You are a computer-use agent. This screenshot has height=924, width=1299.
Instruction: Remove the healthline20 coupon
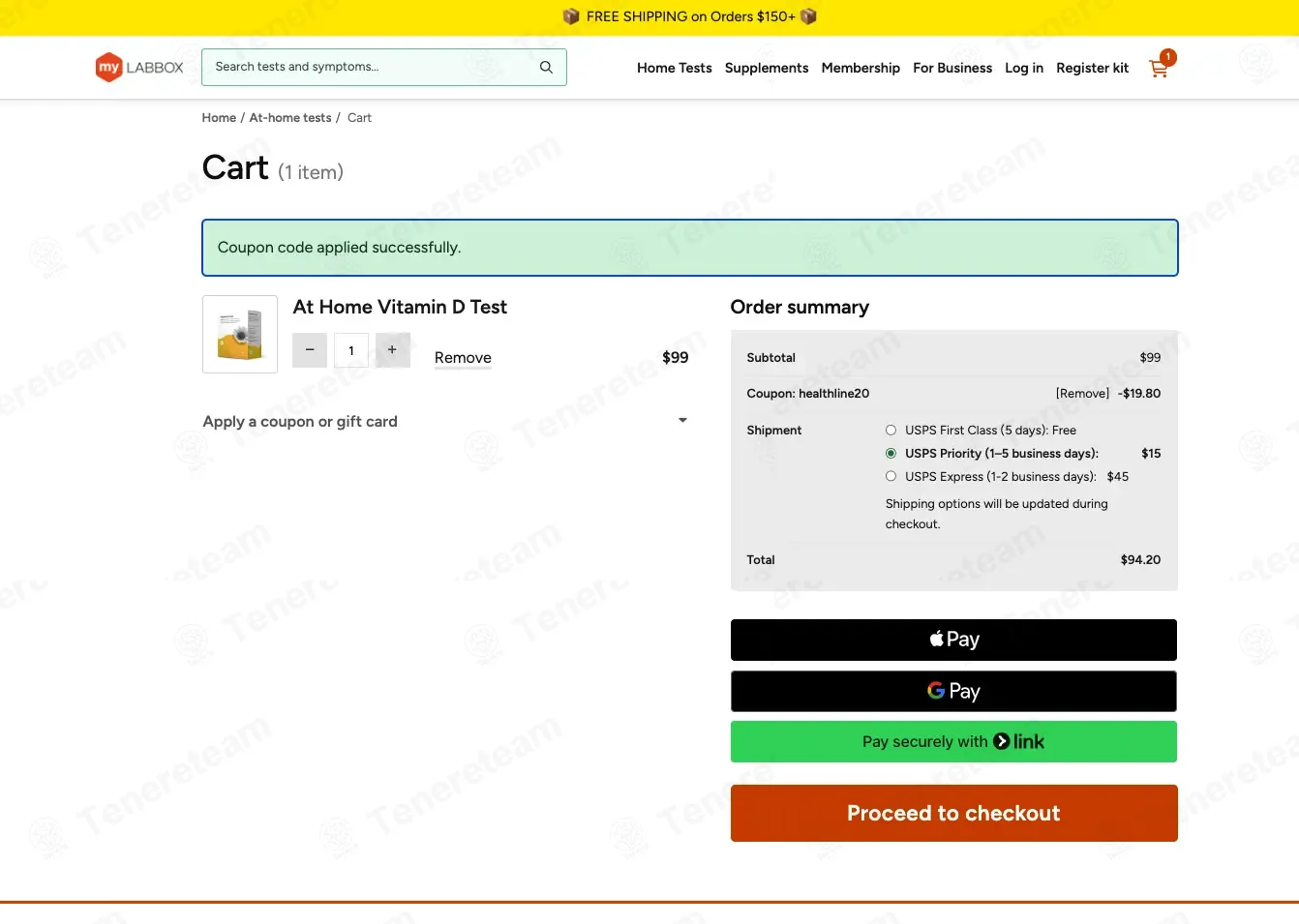pyautogui.click(x=1082, y=393)
